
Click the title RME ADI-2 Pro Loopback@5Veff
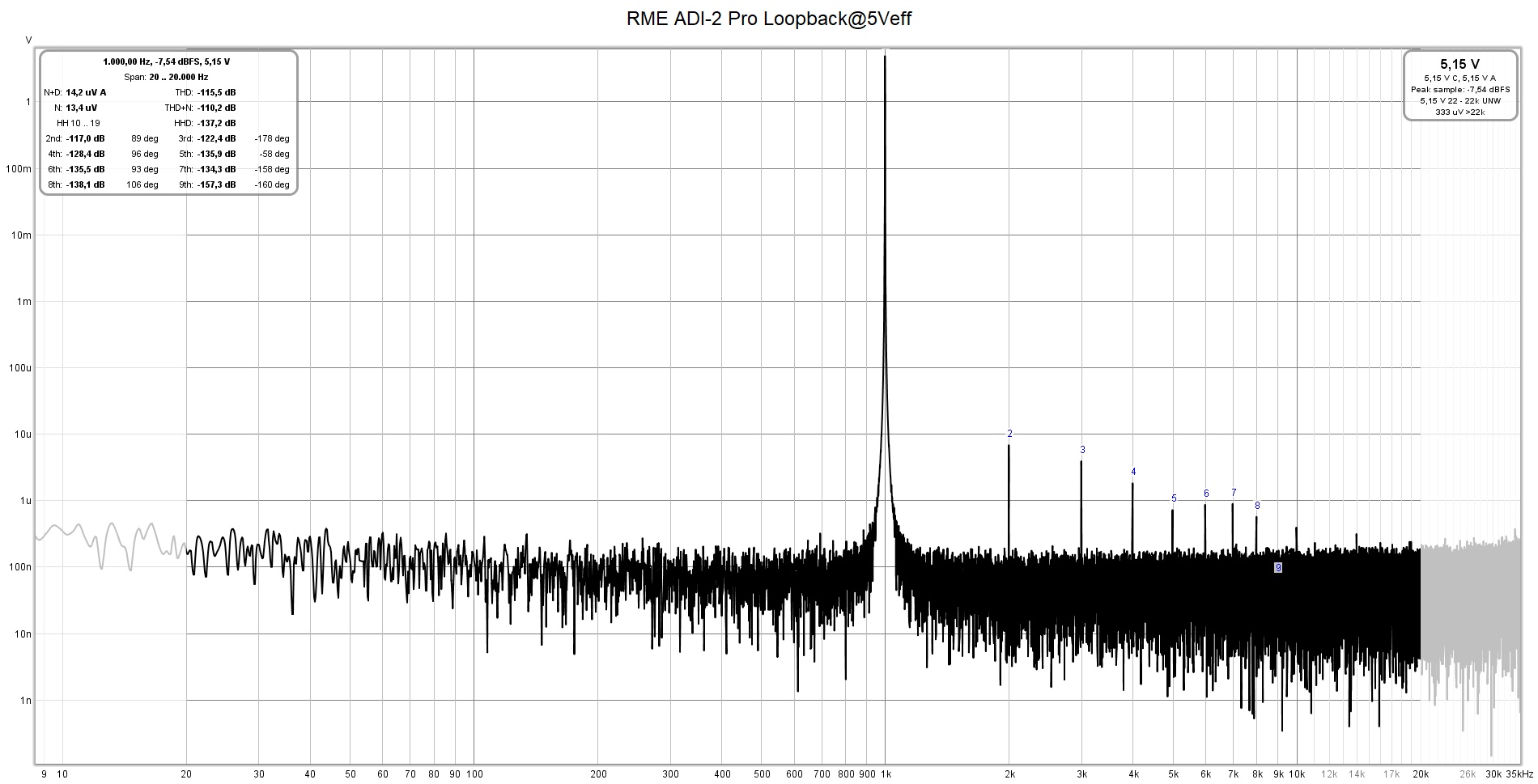768,19
